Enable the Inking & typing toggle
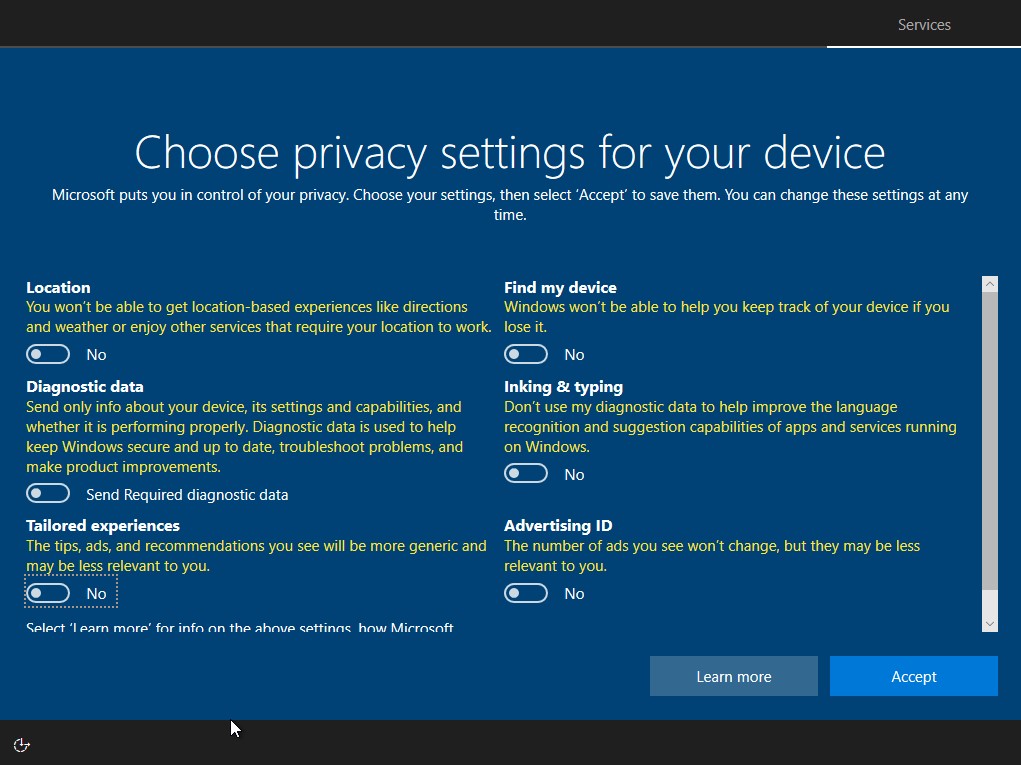The image size is (1021, 765). 526,472
